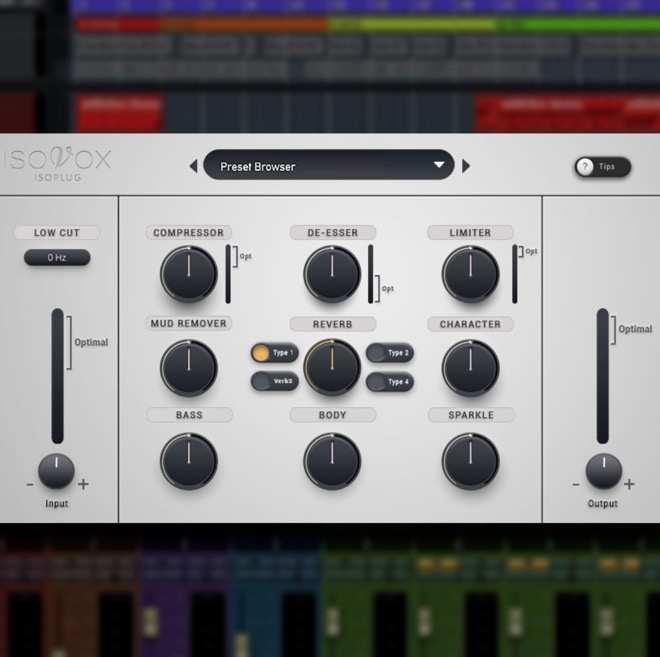This screenshot has height=657, width=660.
Task: Go to previous preset with left arrow
Action: [193, 166]
